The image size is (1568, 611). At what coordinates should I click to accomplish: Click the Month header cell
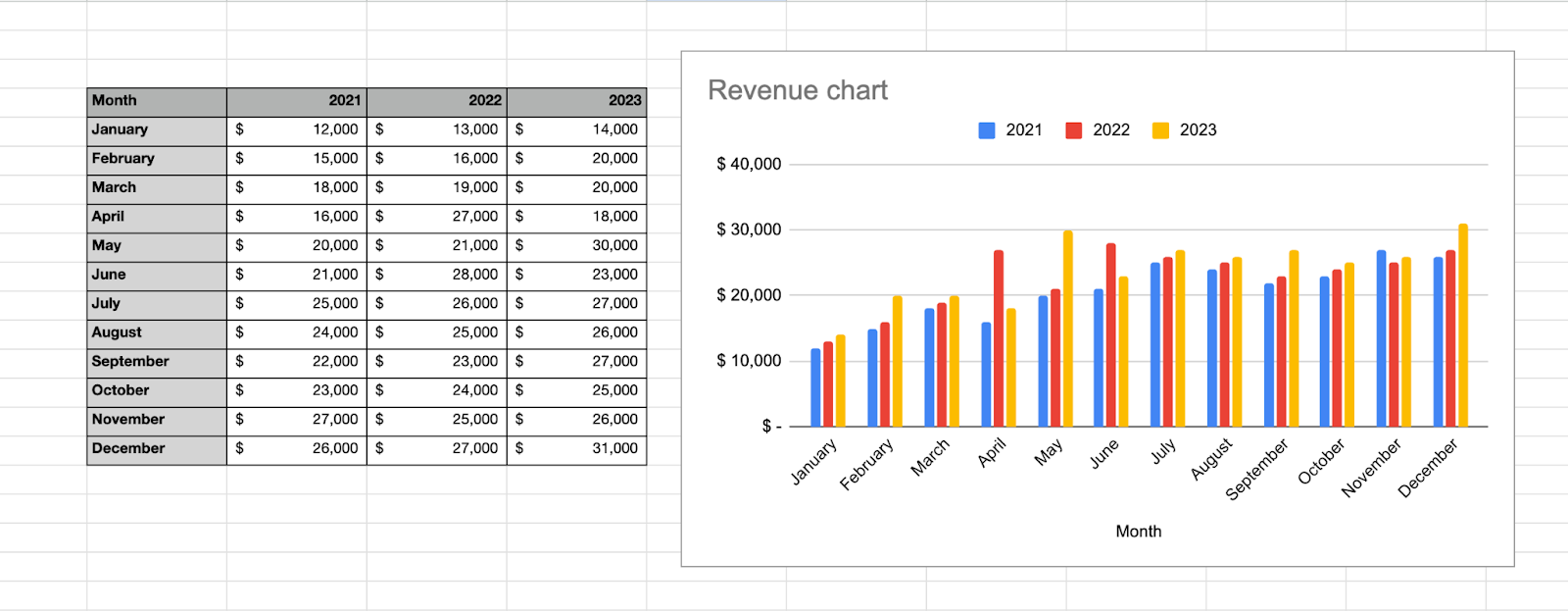[x=157, y=101]
